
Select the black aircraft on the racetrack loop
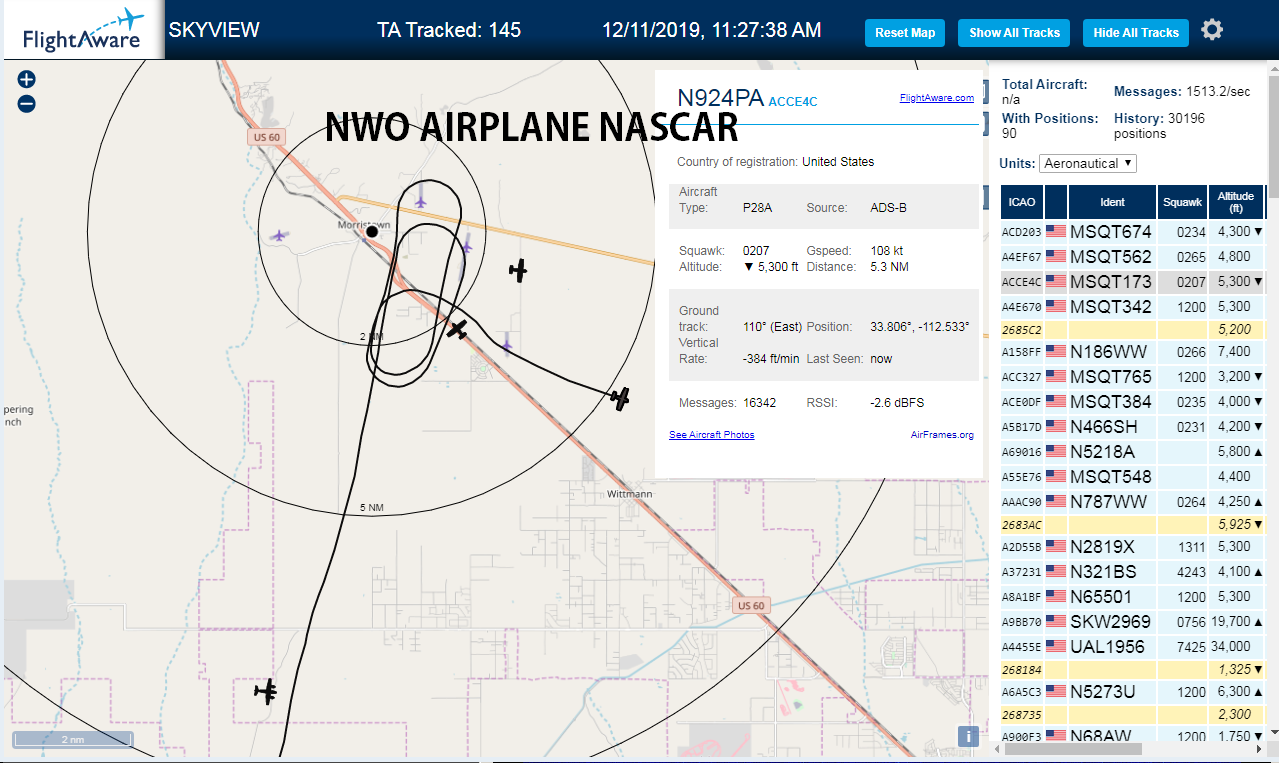point(457,328)
